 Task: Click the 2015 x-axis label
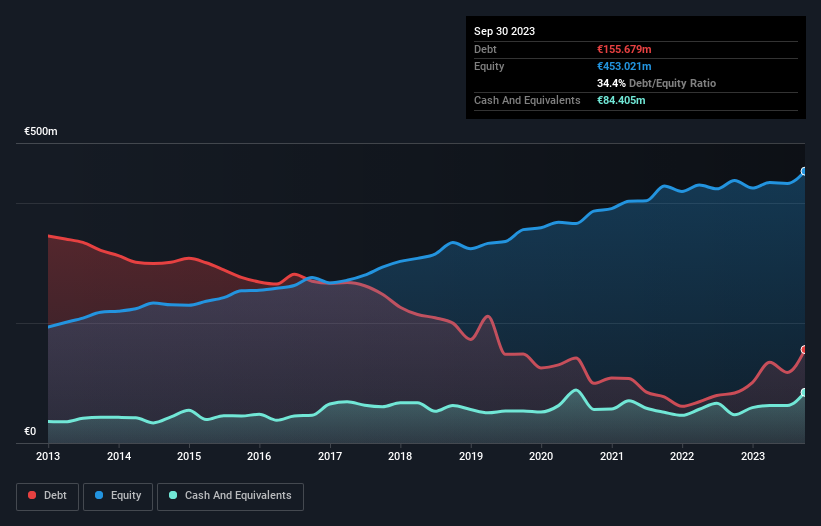[x=189, y=456]
